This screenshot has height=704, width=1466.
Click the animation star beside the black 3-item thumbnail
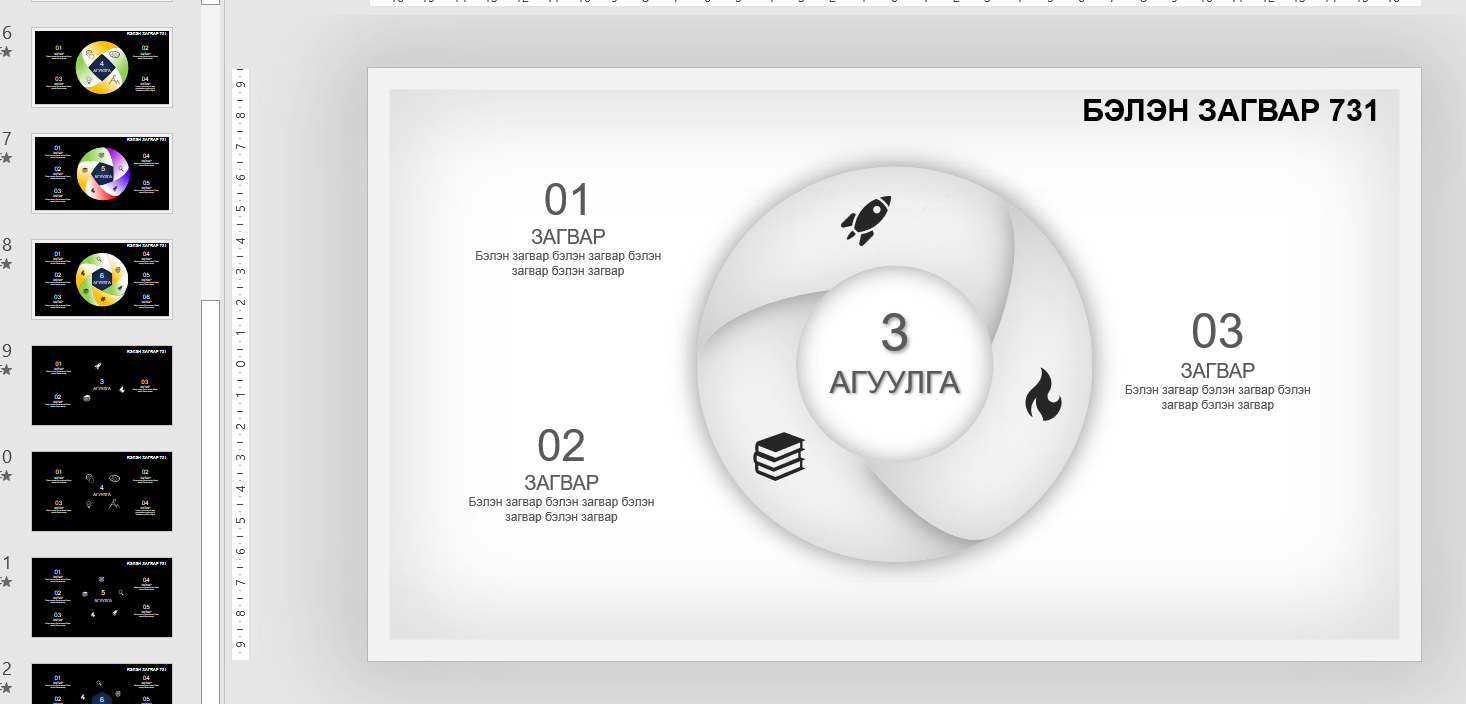point(6,370)
